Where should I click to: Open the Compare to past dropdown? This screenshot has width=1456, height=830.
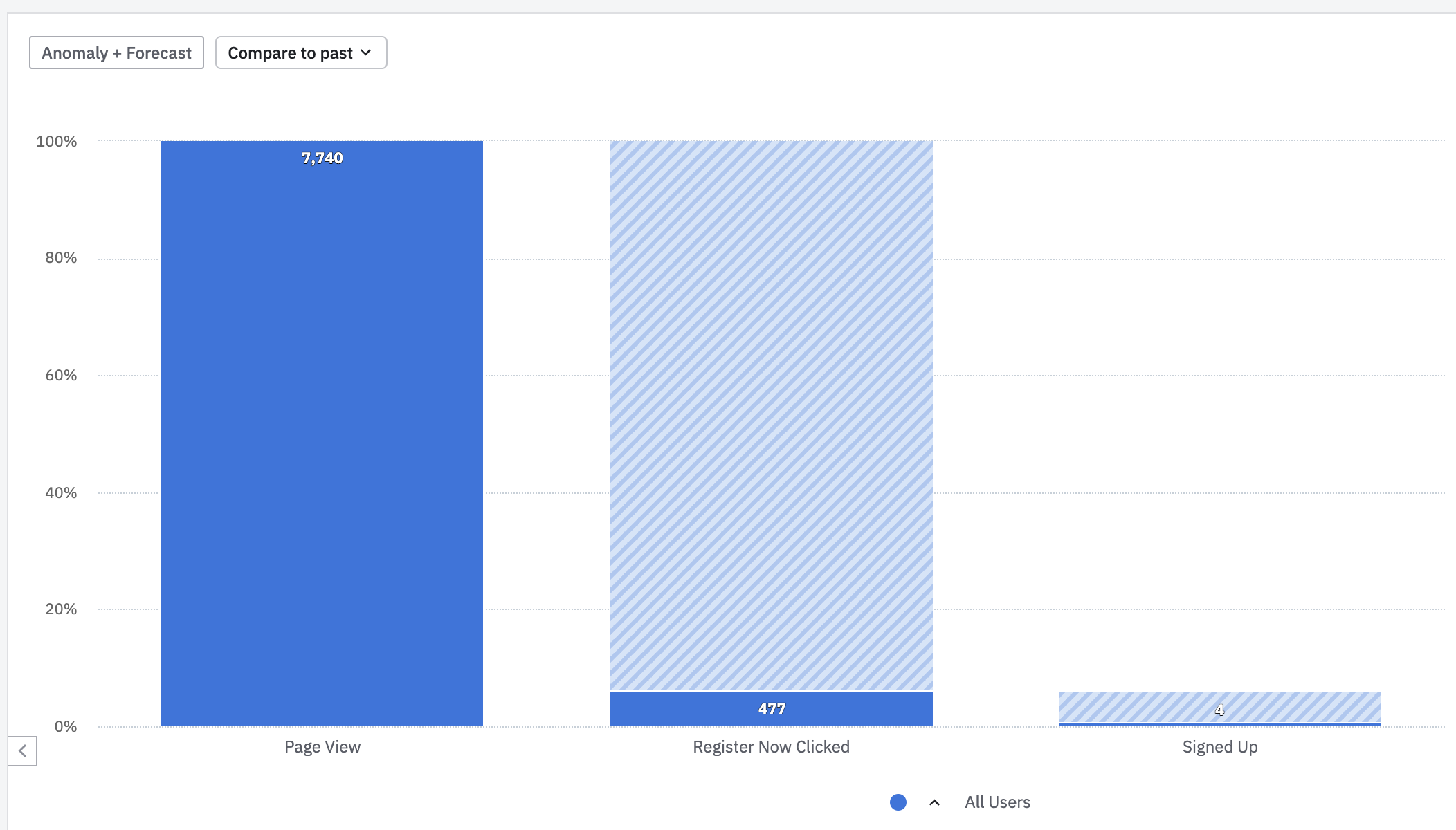[x=300, y=53]
